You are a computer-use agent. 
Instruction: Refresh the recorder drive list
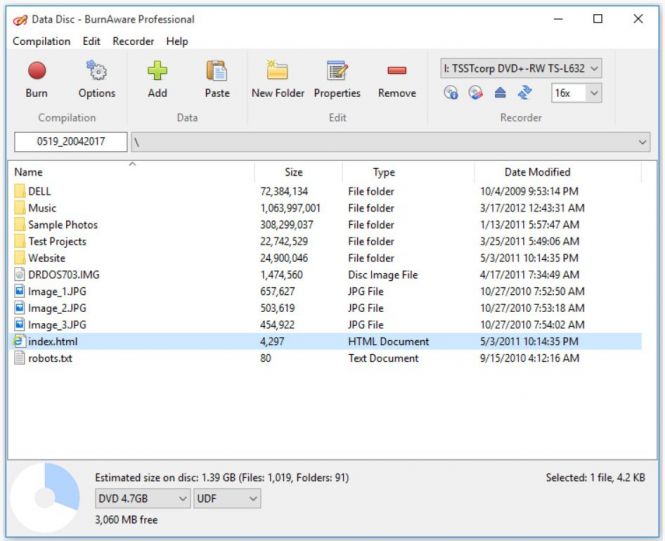pos(523,93)
